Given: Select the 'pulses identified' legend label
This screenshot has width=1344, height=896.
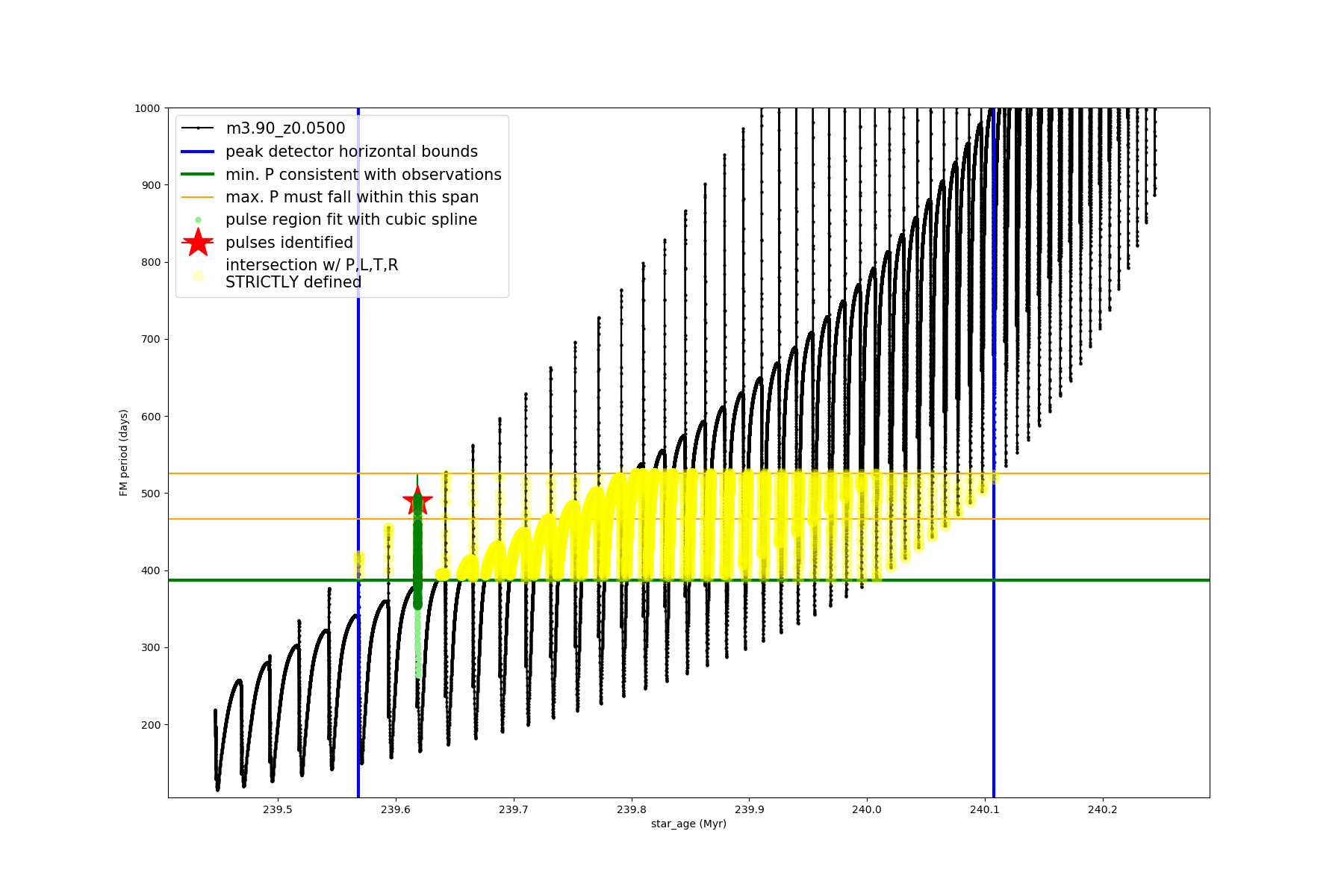Looking at the screenshot, I should tap(289, 243).
